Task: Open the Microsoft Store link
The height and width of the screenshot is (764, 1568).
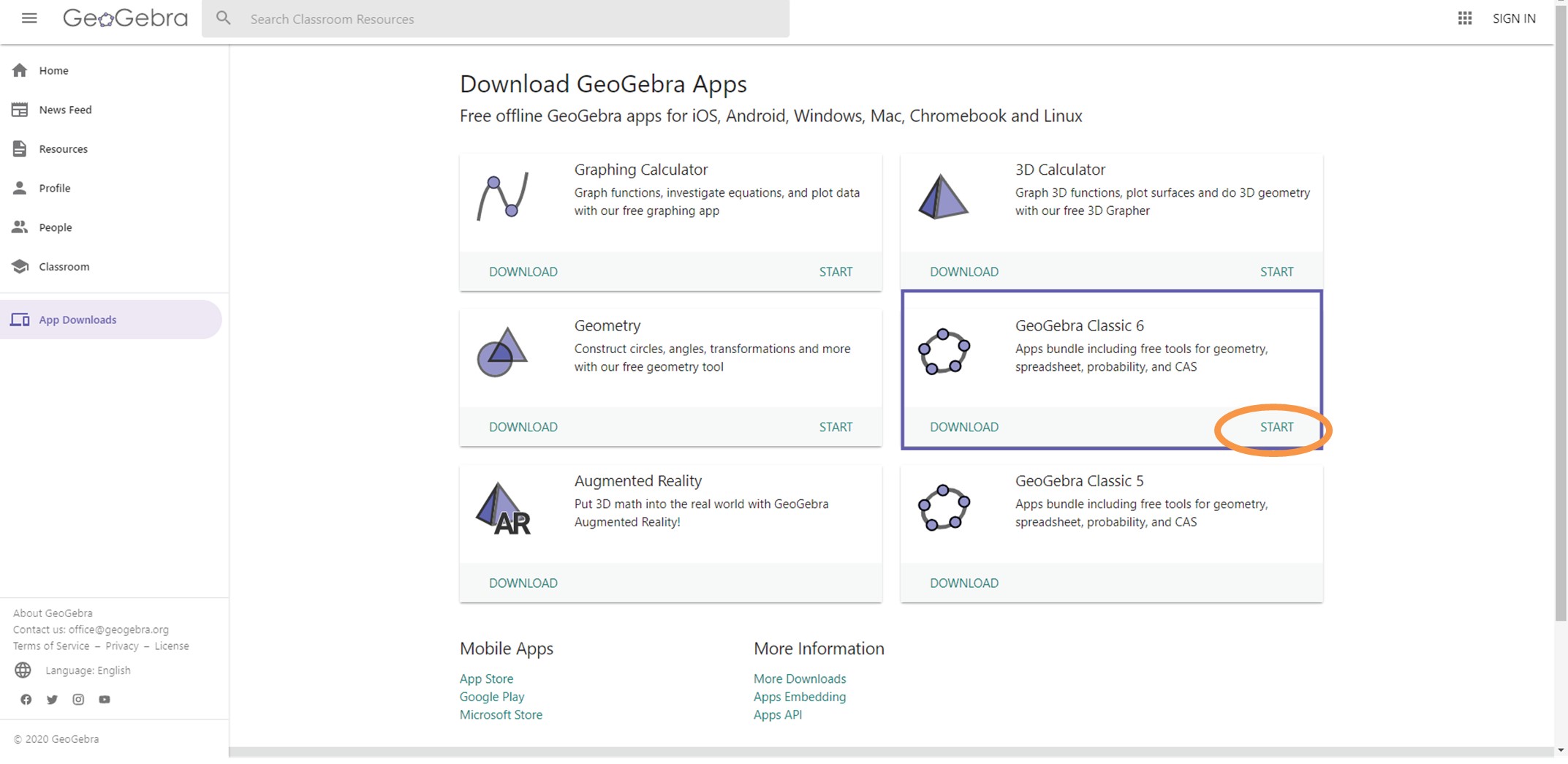Action: (x=501, y=714)
